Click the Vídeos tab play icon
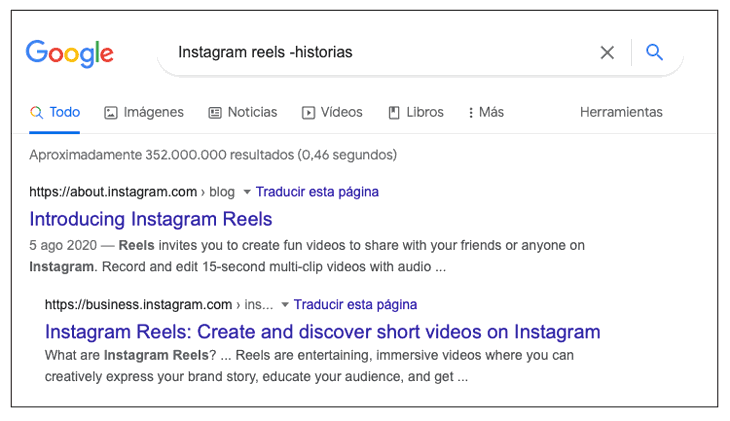 coord(308,113)
